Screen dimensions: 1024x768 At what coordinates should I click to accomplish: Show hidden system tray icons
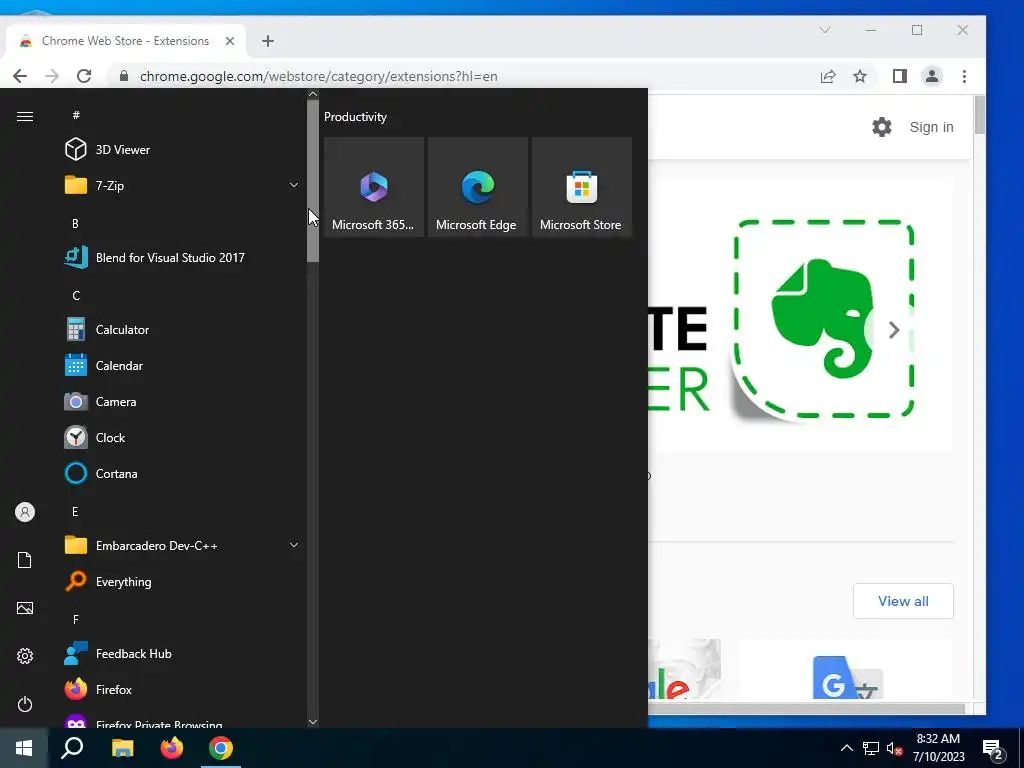[846, 748]
